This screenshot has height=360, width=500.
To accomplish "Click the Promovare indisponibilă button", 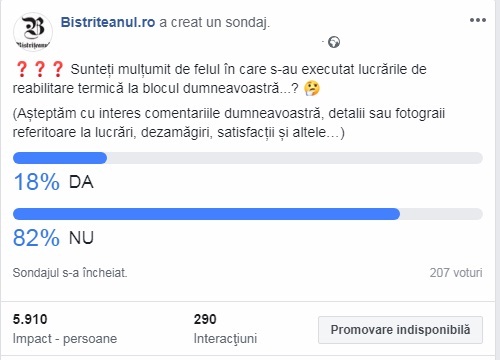I will 400,330.
